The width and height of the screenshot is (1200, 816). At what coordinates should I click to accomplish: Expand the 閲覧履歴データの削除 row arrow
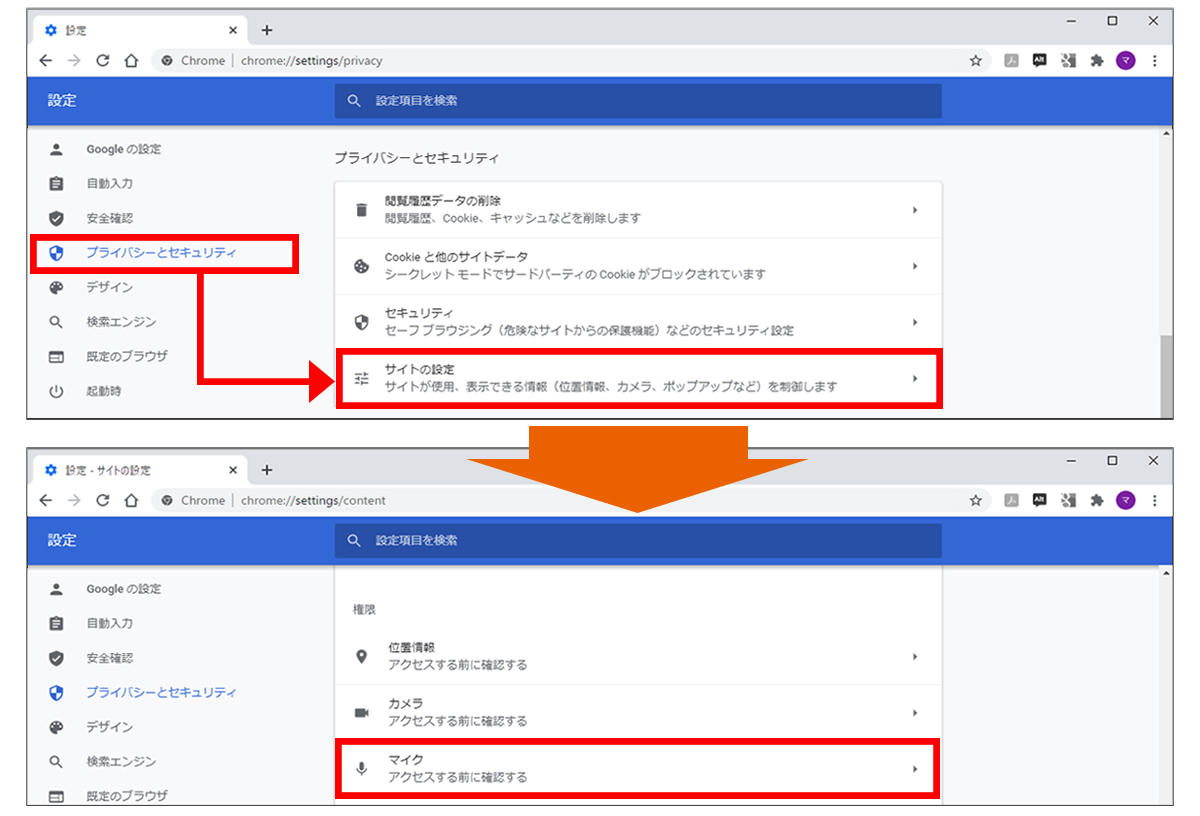[x=914, y=210]
